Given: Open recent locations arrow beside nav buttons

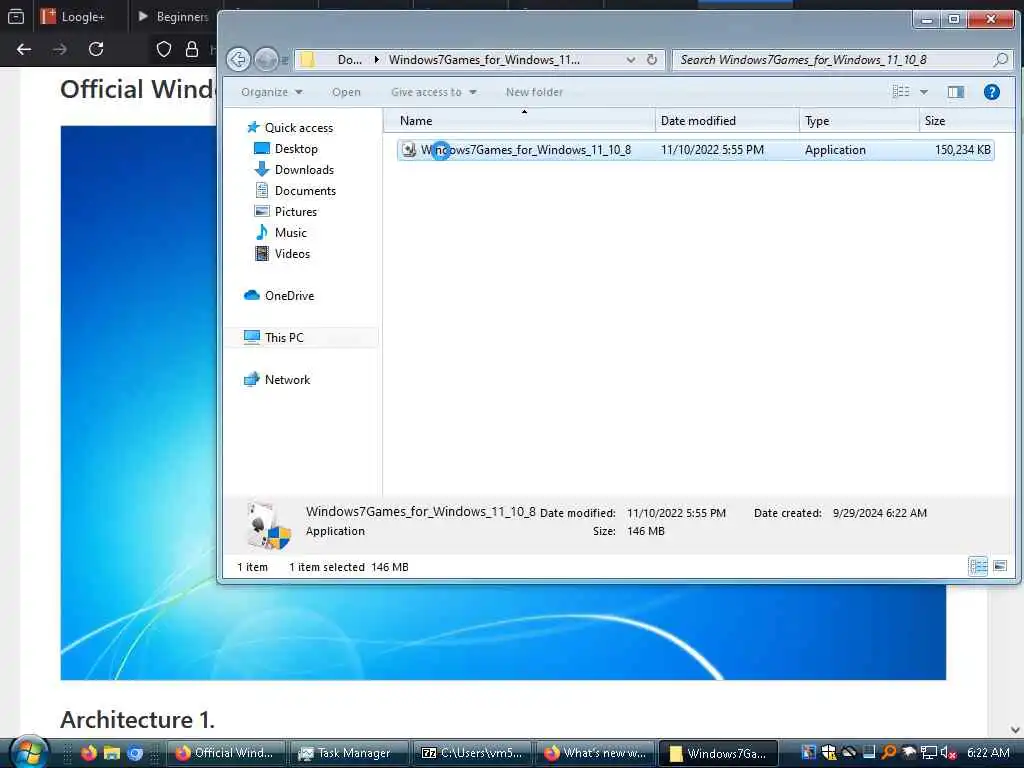Looking at the screenshot, I should coord(285,61).
